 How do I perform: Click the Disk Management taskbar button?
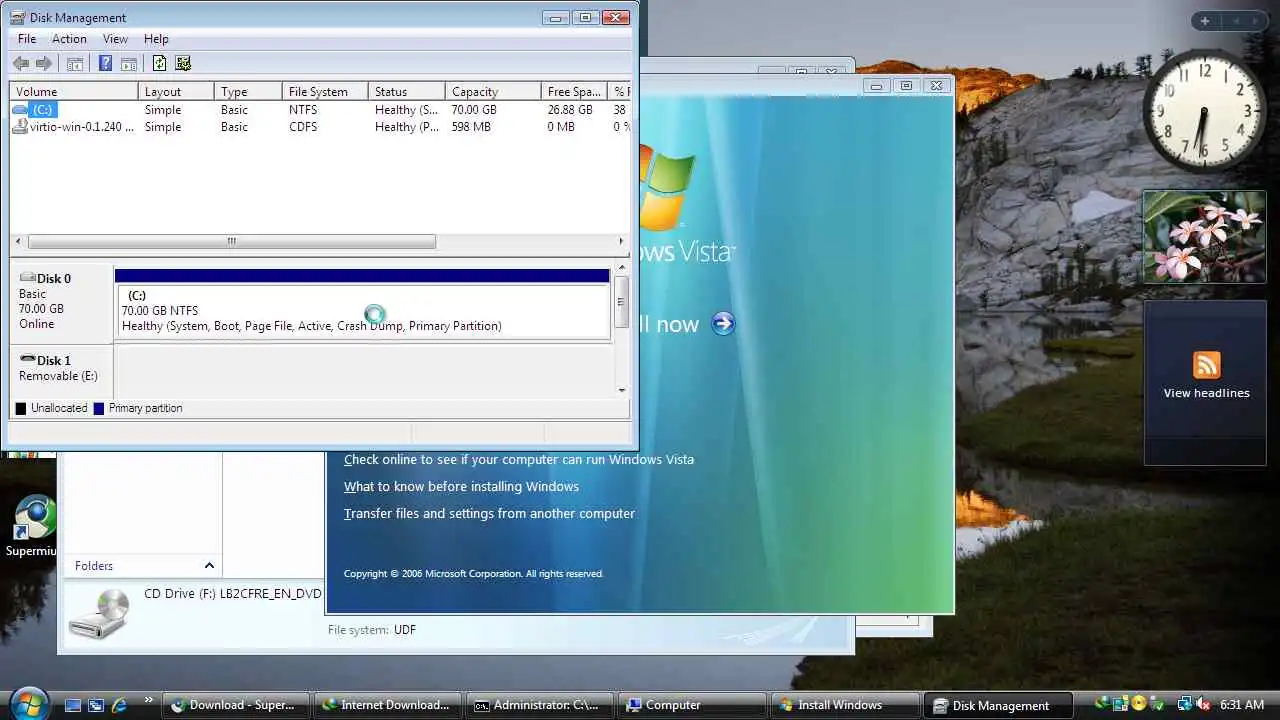[998, 705]
